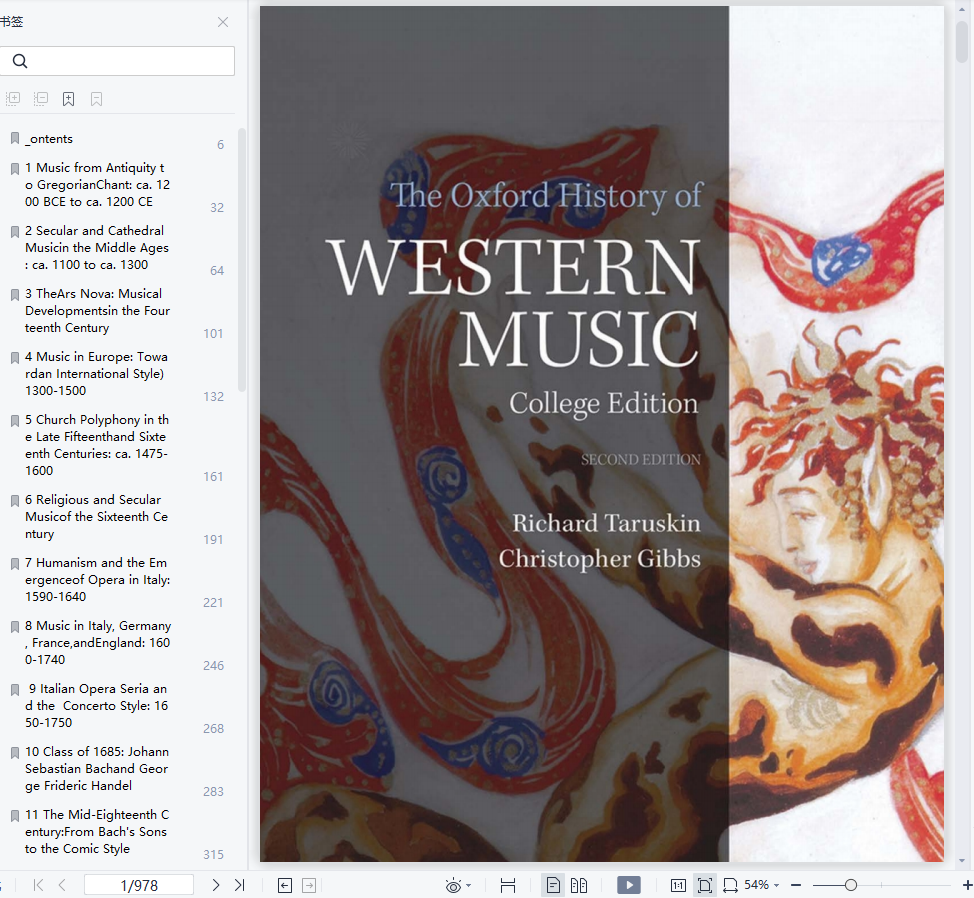Open bookmark 5 Church Polyphony

pyautogui.click(x=96, y=445)
